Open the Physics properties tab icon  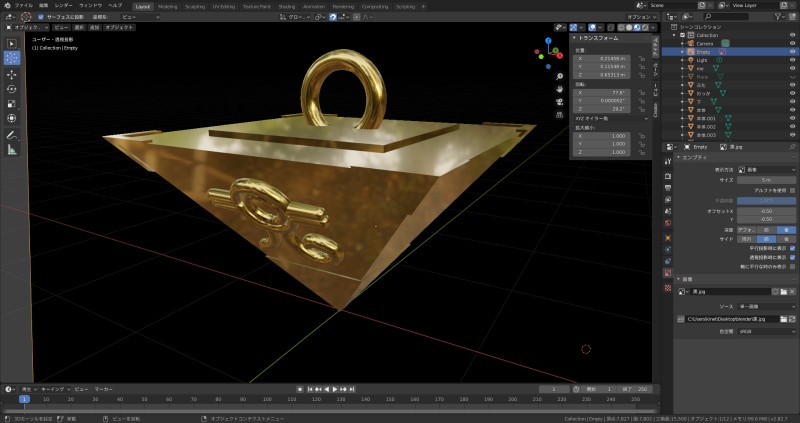668,250
